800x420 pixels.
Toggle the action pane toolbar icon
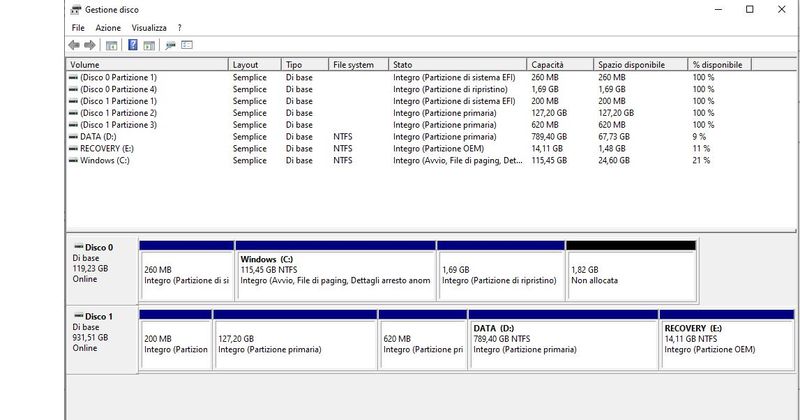tap(149, 45)
